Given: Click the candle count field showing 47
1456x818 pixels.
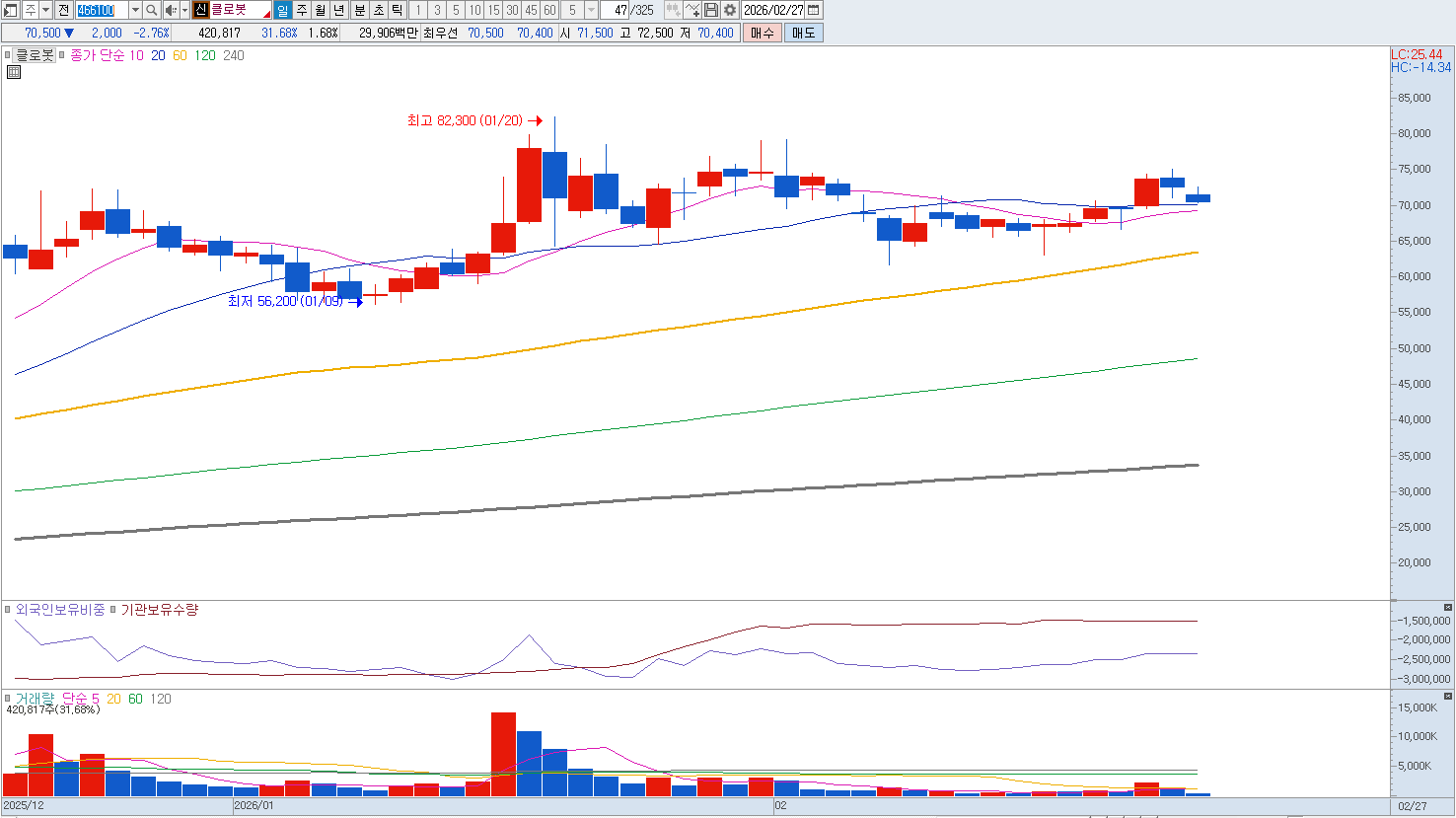Looking at the screenshot, I should (617, 10).
